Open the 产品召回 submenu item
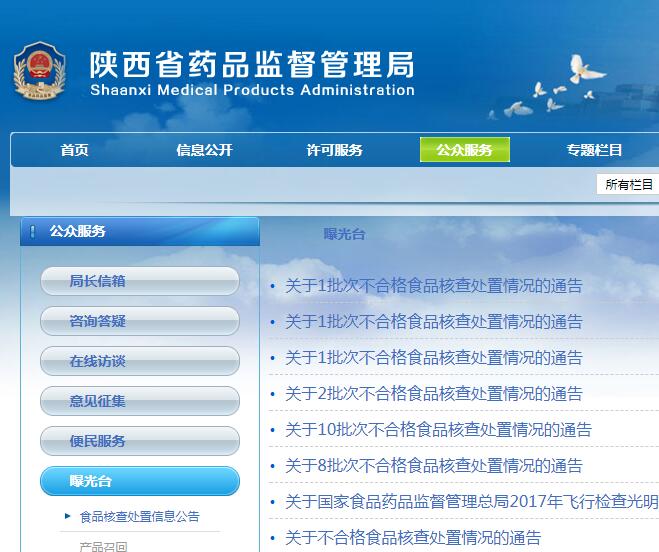659x552 pixels. (103, 546)
